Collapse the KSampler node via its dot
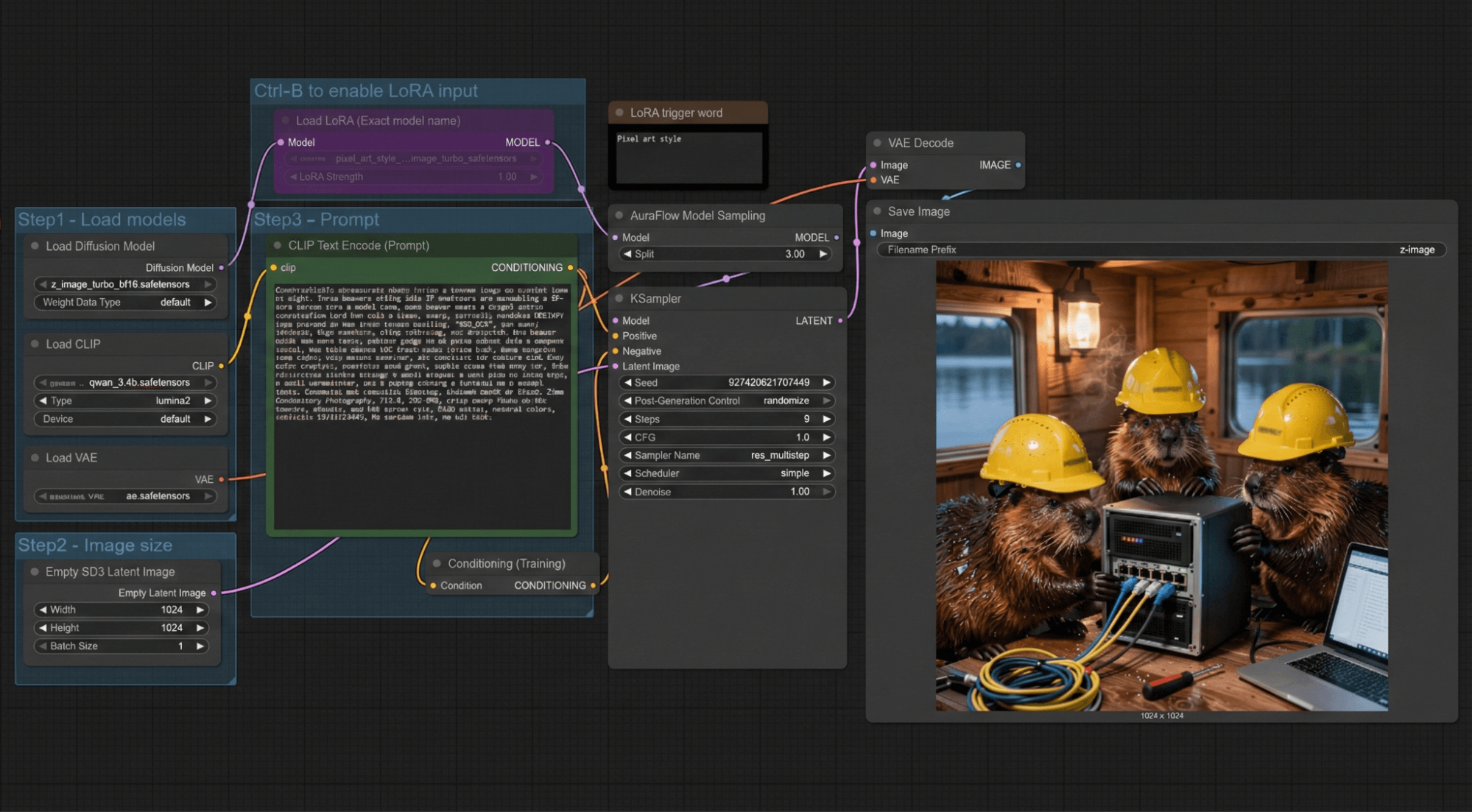 (x=619, y=298)
